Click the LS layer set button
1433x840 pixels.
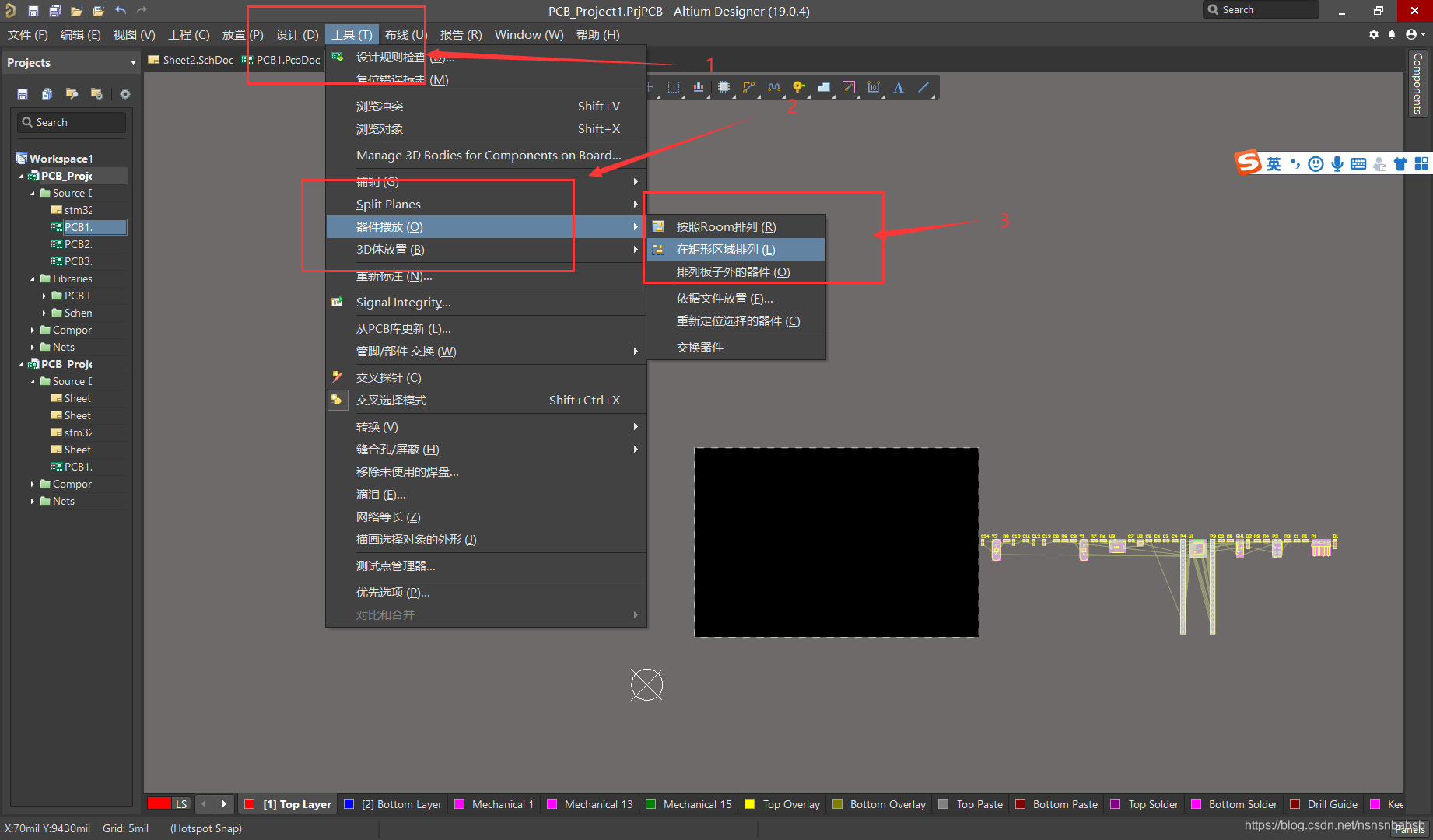pyautogui.click(x=180, y=804)
